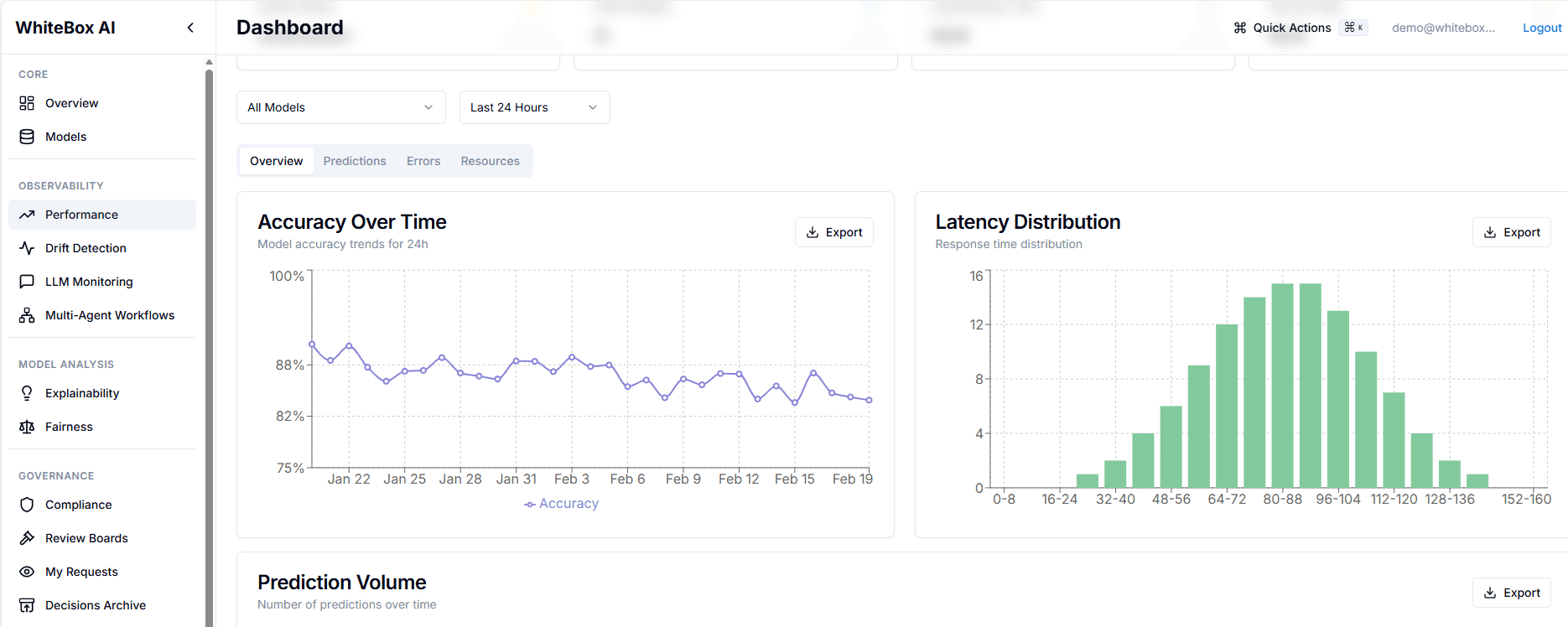Select the Fairness scales icon
1568x627 pixels.
click(x=27, y=427)
